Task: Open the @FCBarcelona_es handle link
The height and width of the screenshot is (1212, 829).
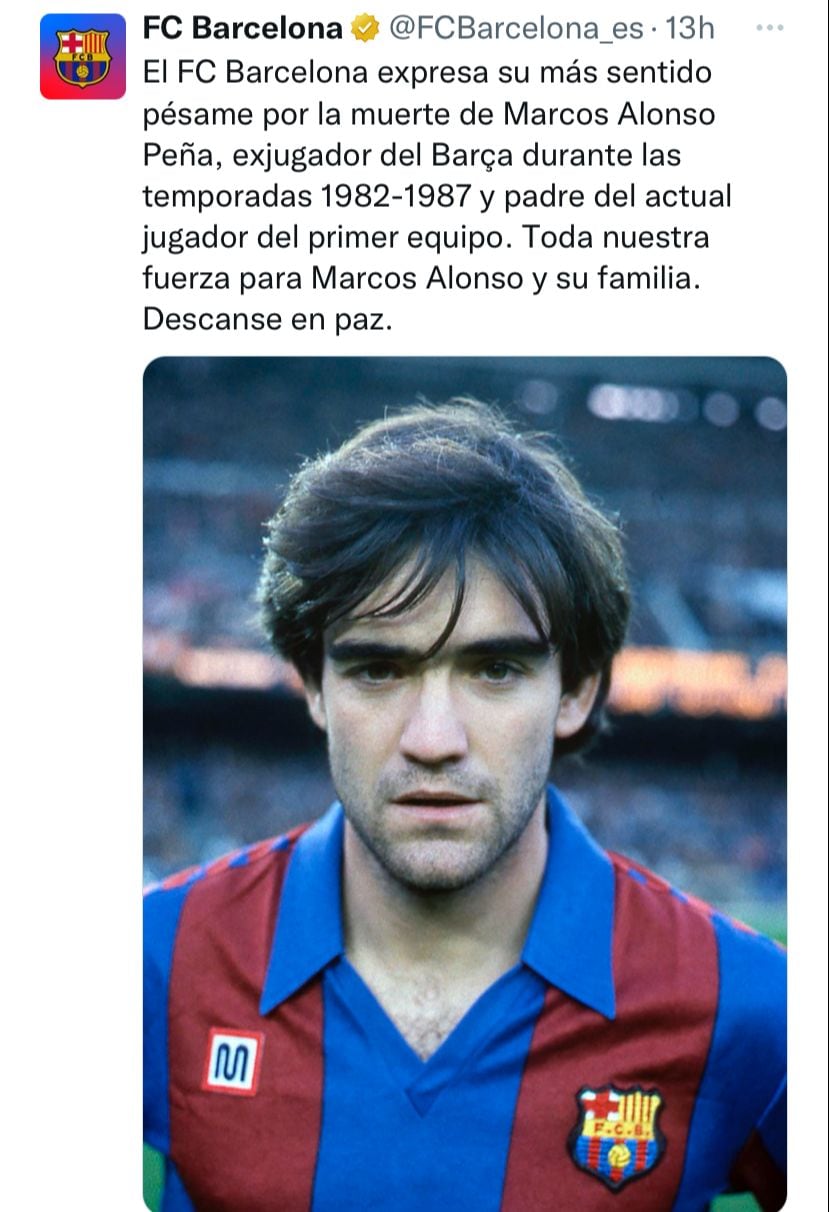Action: tap(515, 29)
